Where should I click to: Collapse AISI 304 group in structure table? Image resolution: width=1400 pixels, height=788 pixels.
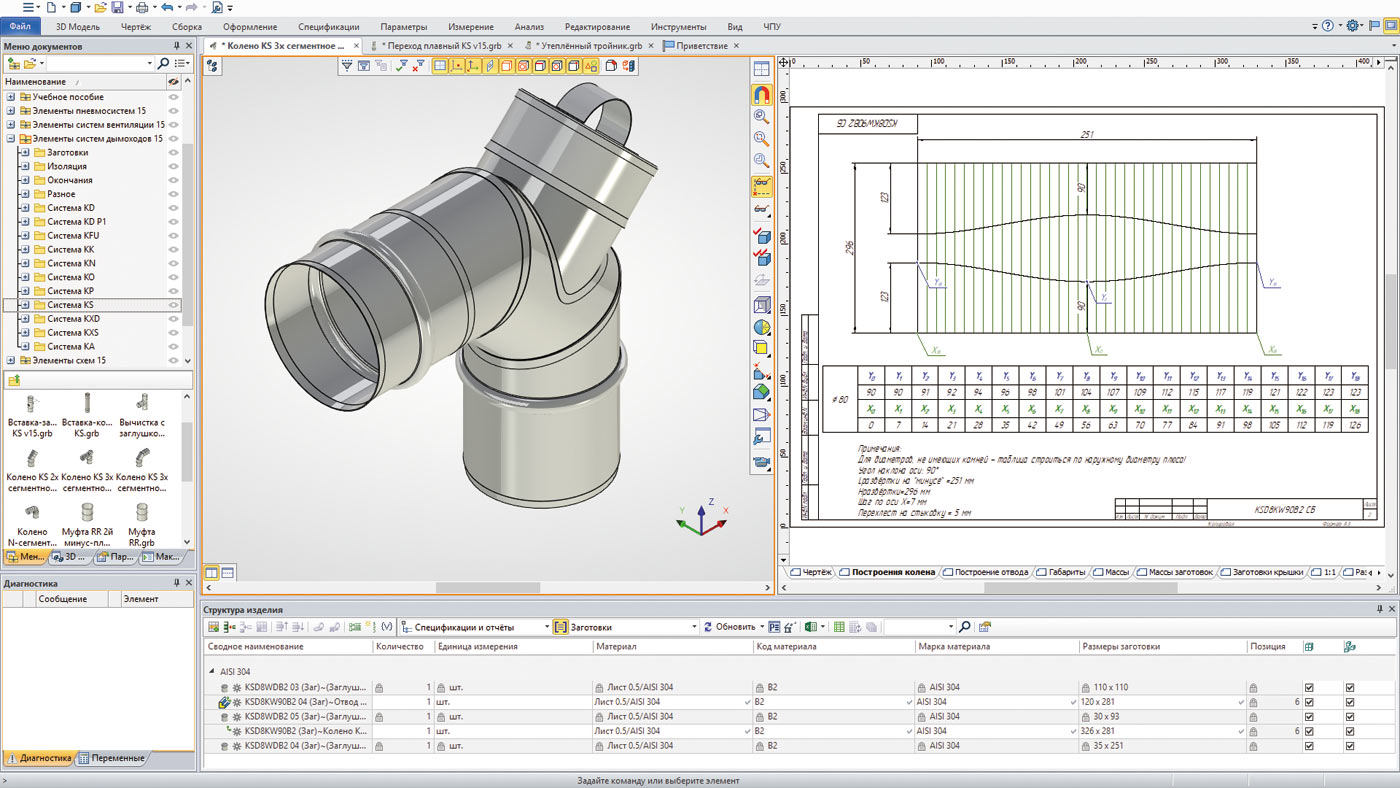211,672
